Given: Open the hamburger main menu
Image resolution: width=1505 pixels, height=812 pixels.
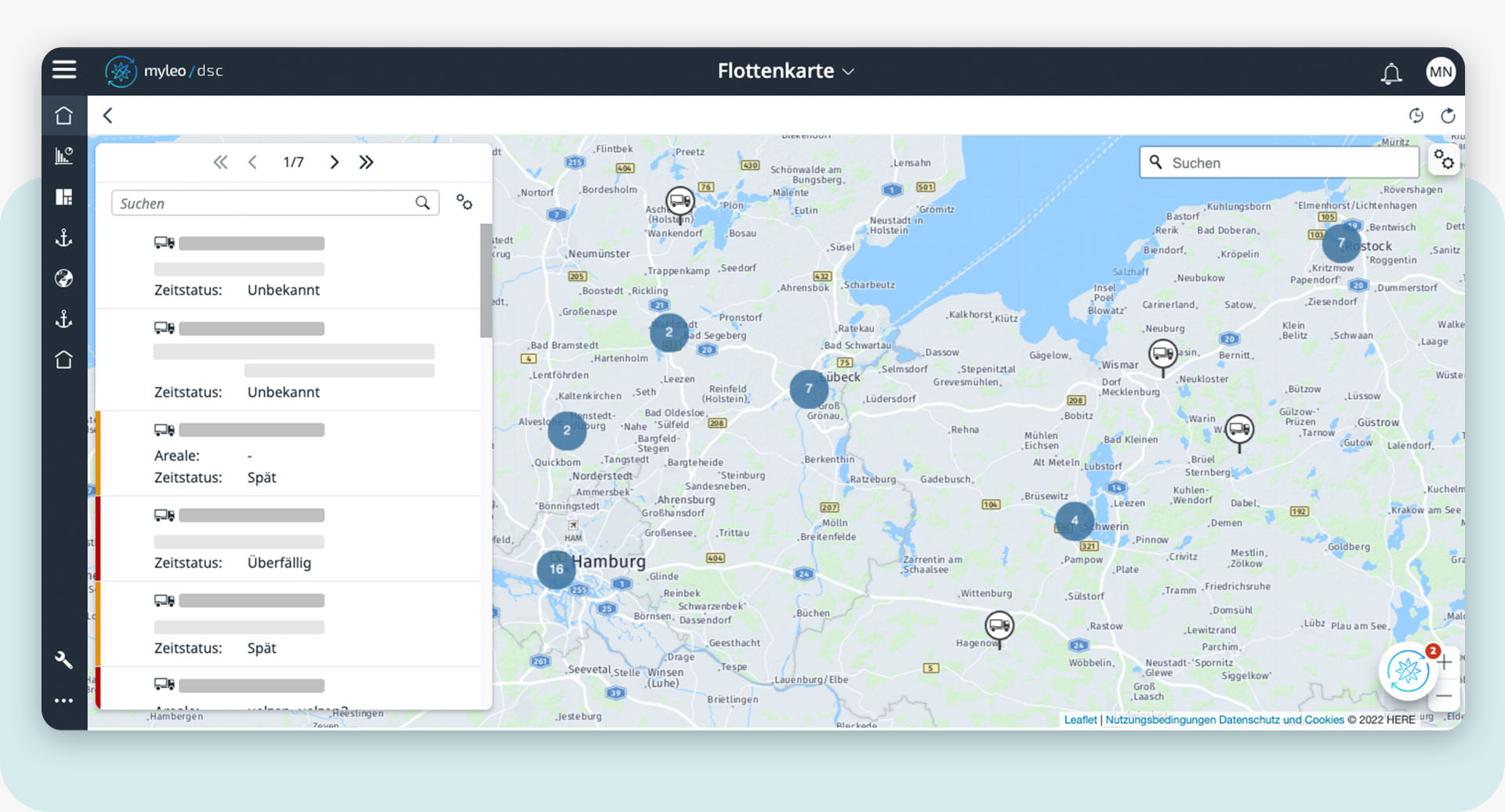Looking at the screenshot, I should click(x=64, y=70).
